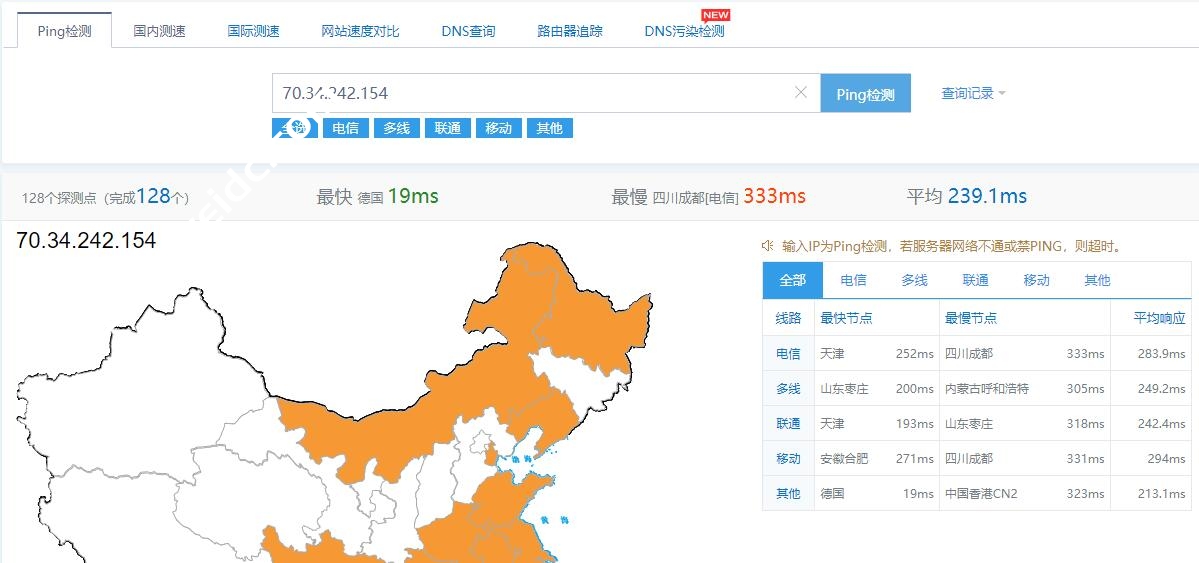Select 多线 tab in results table
The height and width of the screenshot is (563, 1199).
point(914,280)
